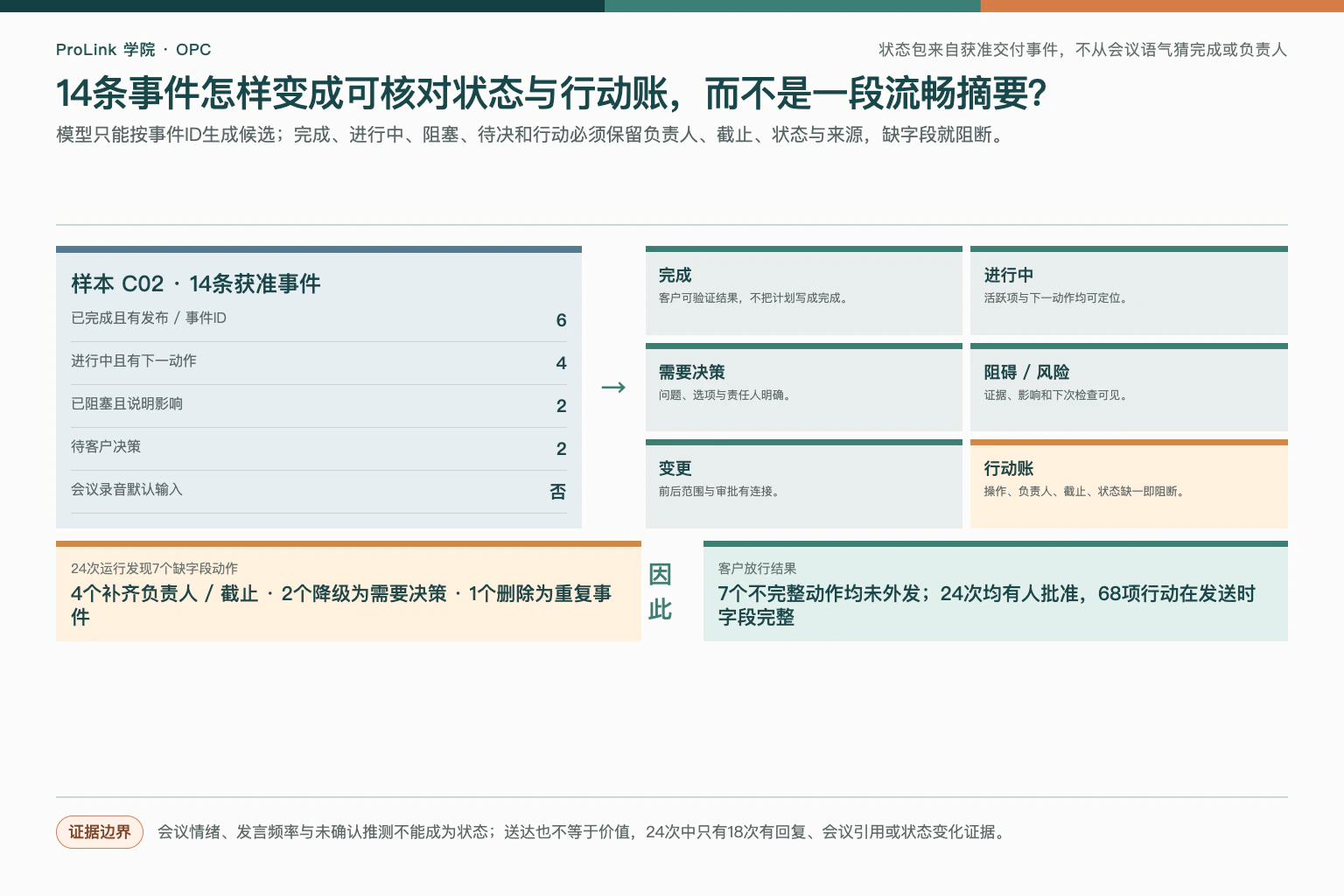The image size is (1344, 896).
Task: Click description 操作、负责人、截止、状态缺一即阻断
Action: (1086, 492)
